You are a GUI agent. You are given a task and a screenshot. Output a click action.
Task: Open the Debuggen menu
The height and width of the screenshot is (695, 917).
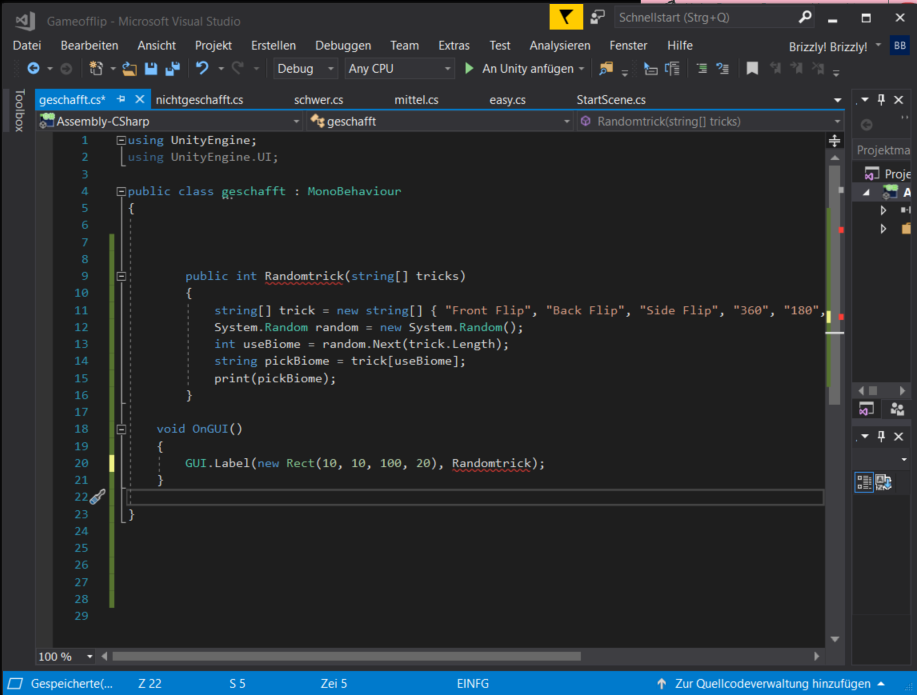(x=343, y=45)
